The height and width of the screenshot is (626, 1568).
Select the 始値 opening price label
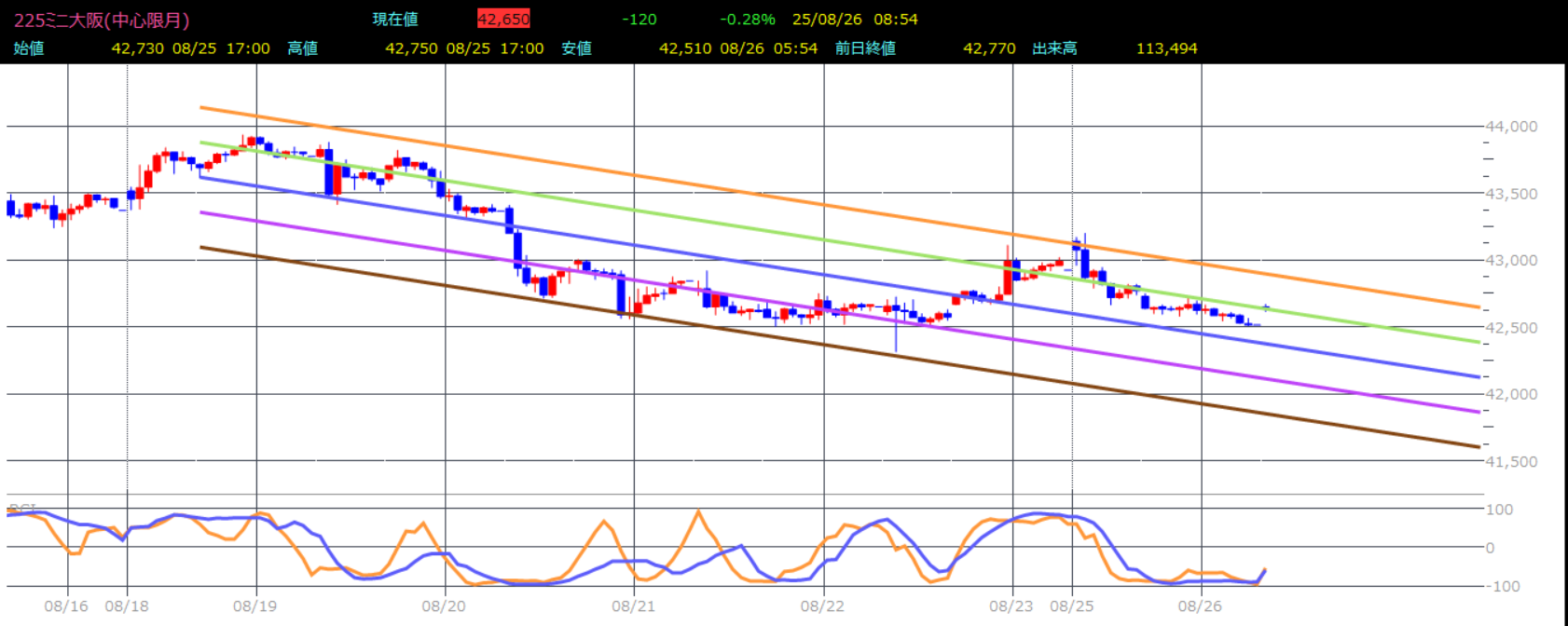point(29,48)
